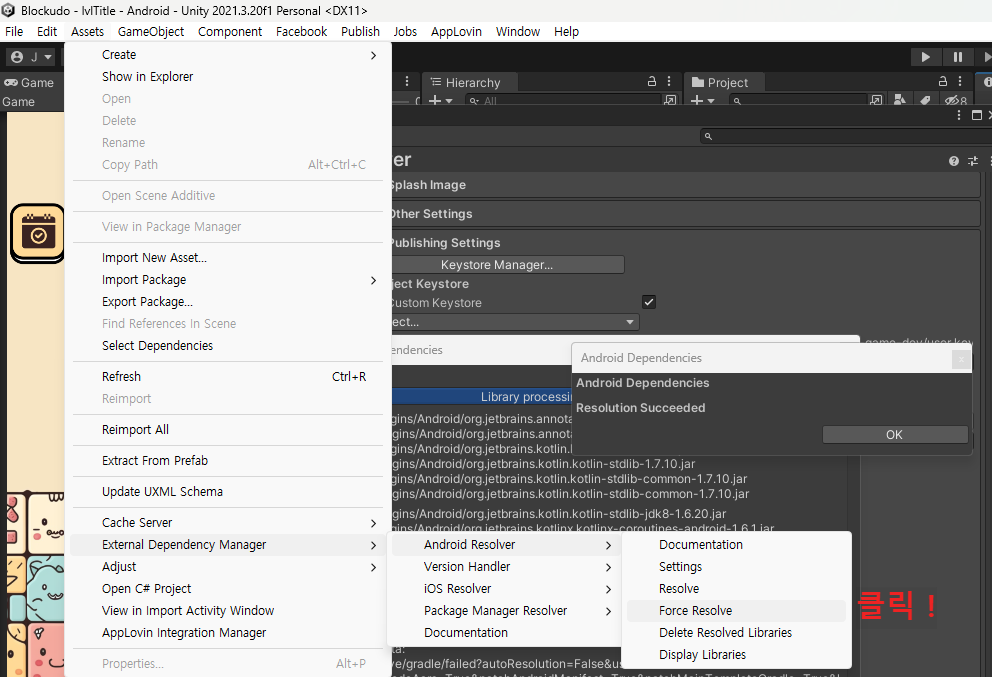Open the keystore Select dropdown
Screen dimensions: 992x677
tap(515, 322)
